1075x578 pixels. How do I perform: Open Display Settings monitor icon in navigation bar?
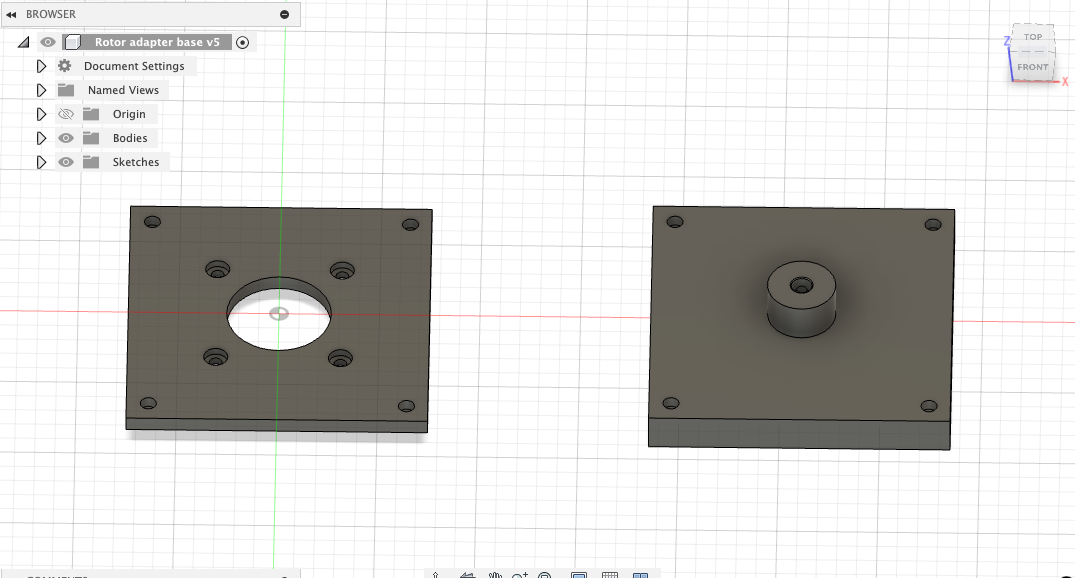pos(579,575)
